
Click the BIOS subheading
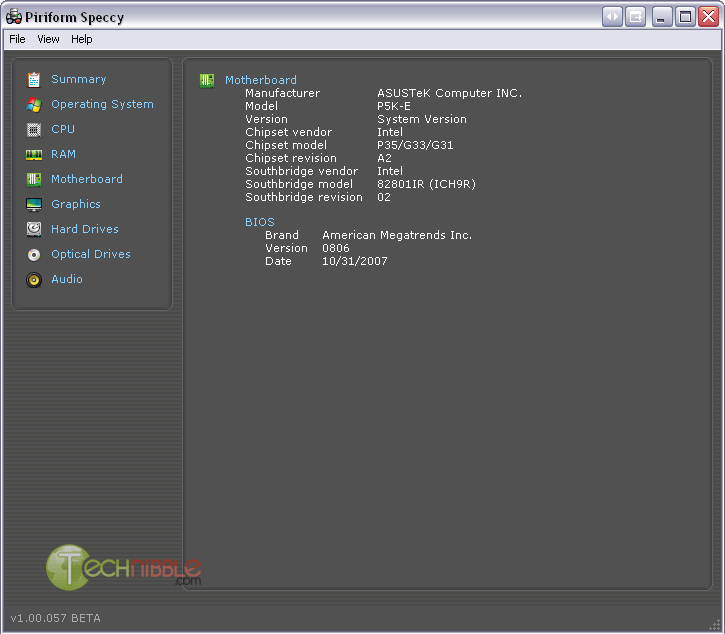click(x=259, y=222)
